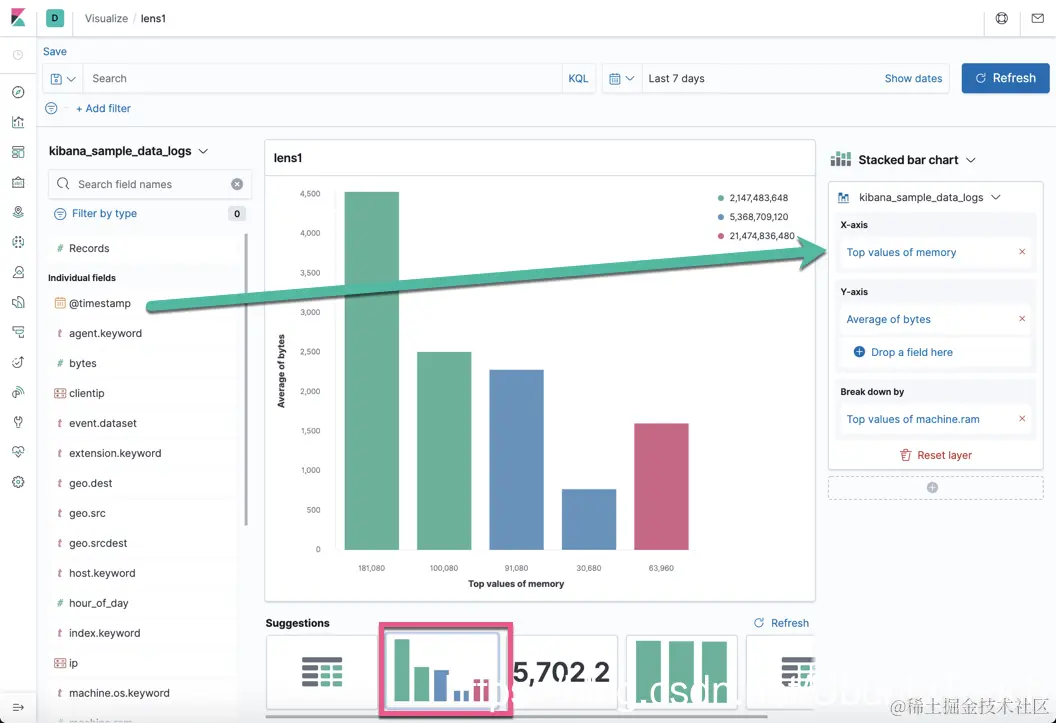The width and height of the screenshot is (1056, 723).
Task: Remove Top values of memory dimension
Action: tap(1022, 252)
